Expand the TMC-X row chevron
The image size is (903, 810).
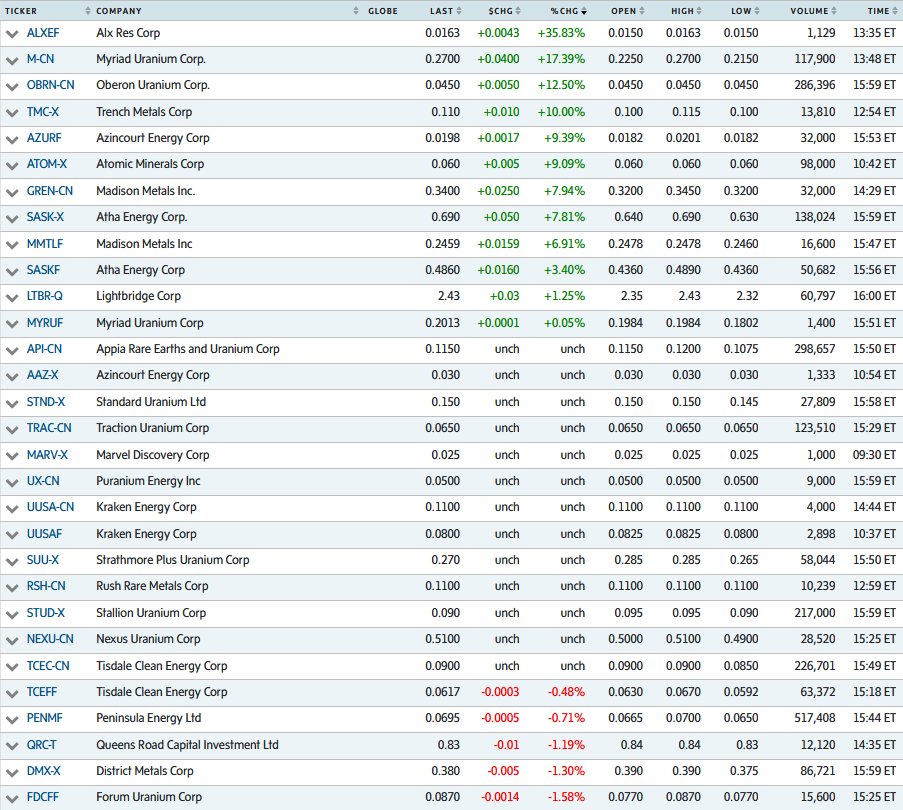[12, 113]
